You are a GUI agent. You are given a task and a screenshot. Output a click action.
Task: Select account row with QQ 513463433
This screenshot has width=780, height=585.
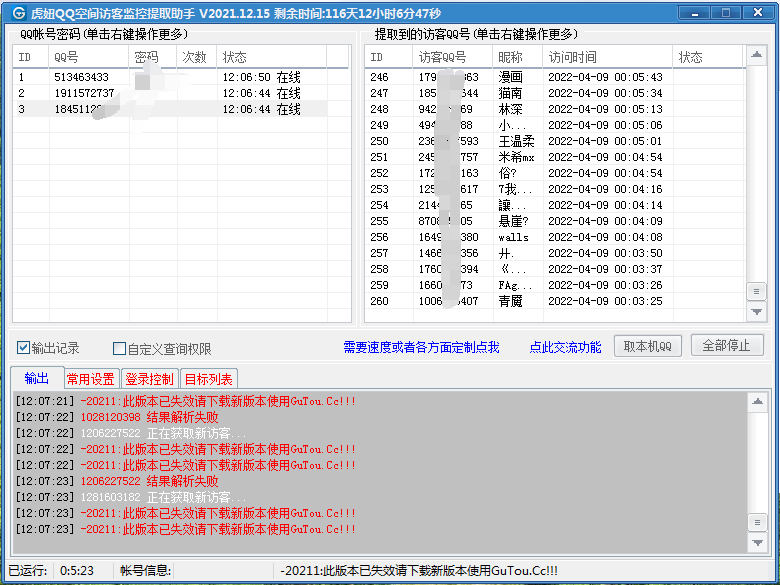tap(80, 77)
